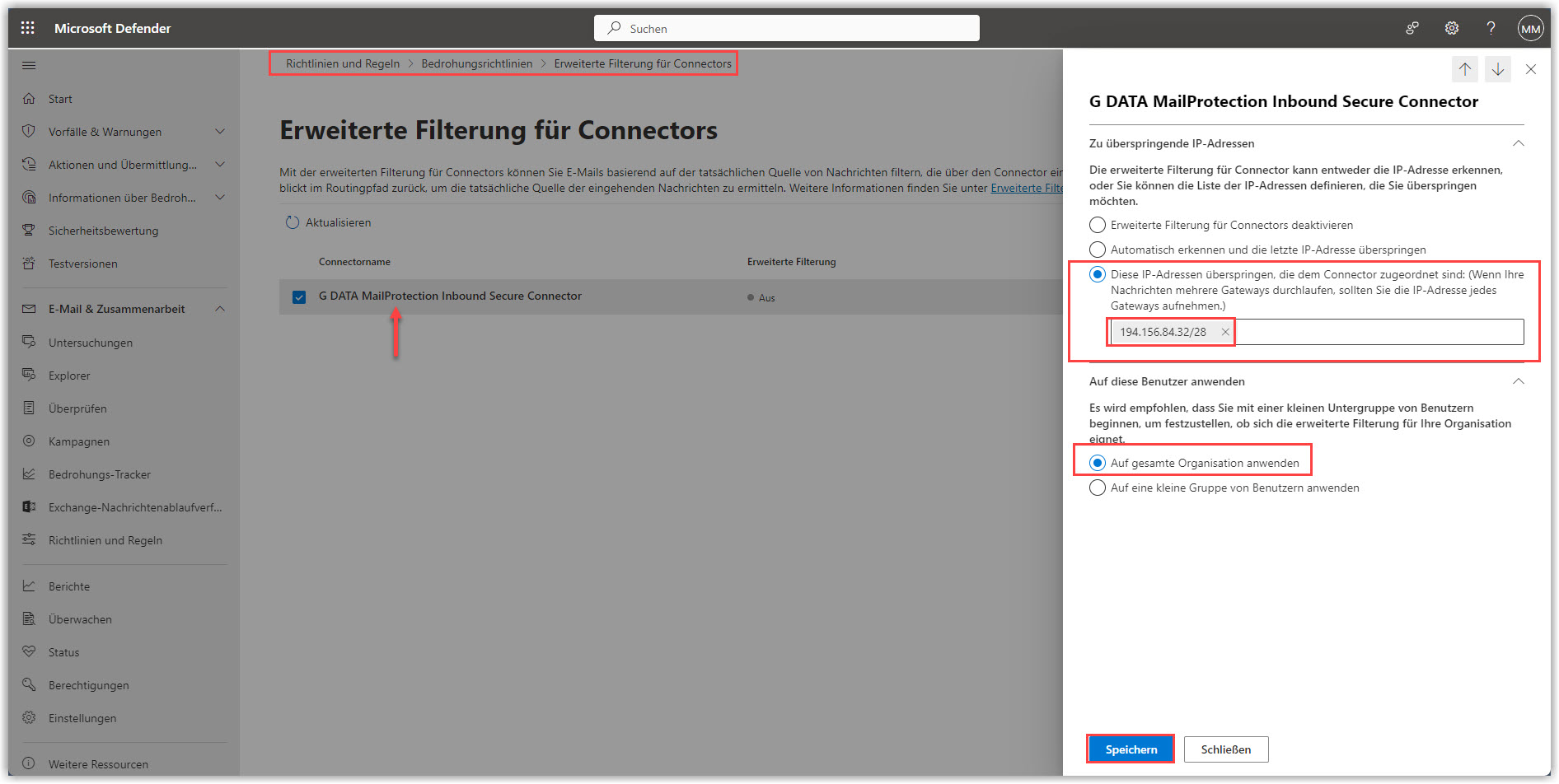
Task: Open Bedrohungsrichtlinien breadcrumb
Action: coord(476,63)
